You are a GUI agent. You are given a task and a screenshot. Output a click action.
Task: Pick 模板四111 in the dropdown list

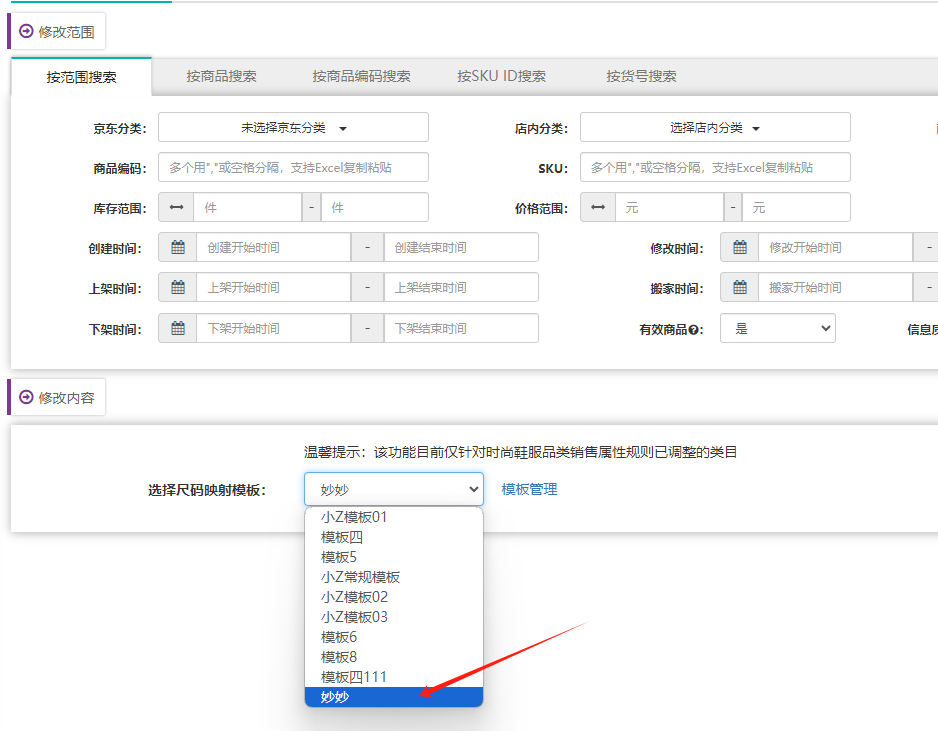[x=353, y=677]
